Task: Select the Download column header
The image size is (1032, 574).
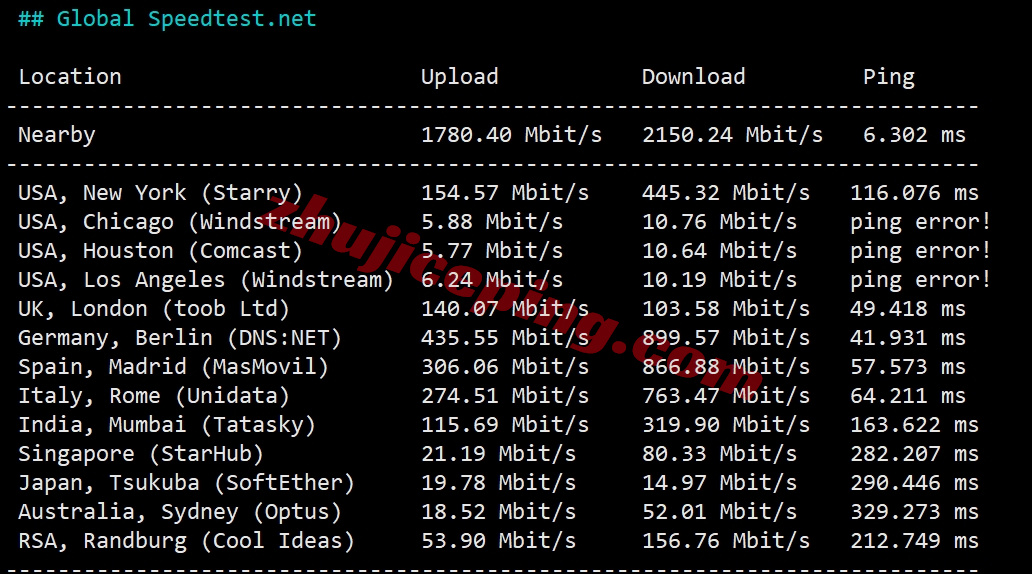Action: [693, 77]
